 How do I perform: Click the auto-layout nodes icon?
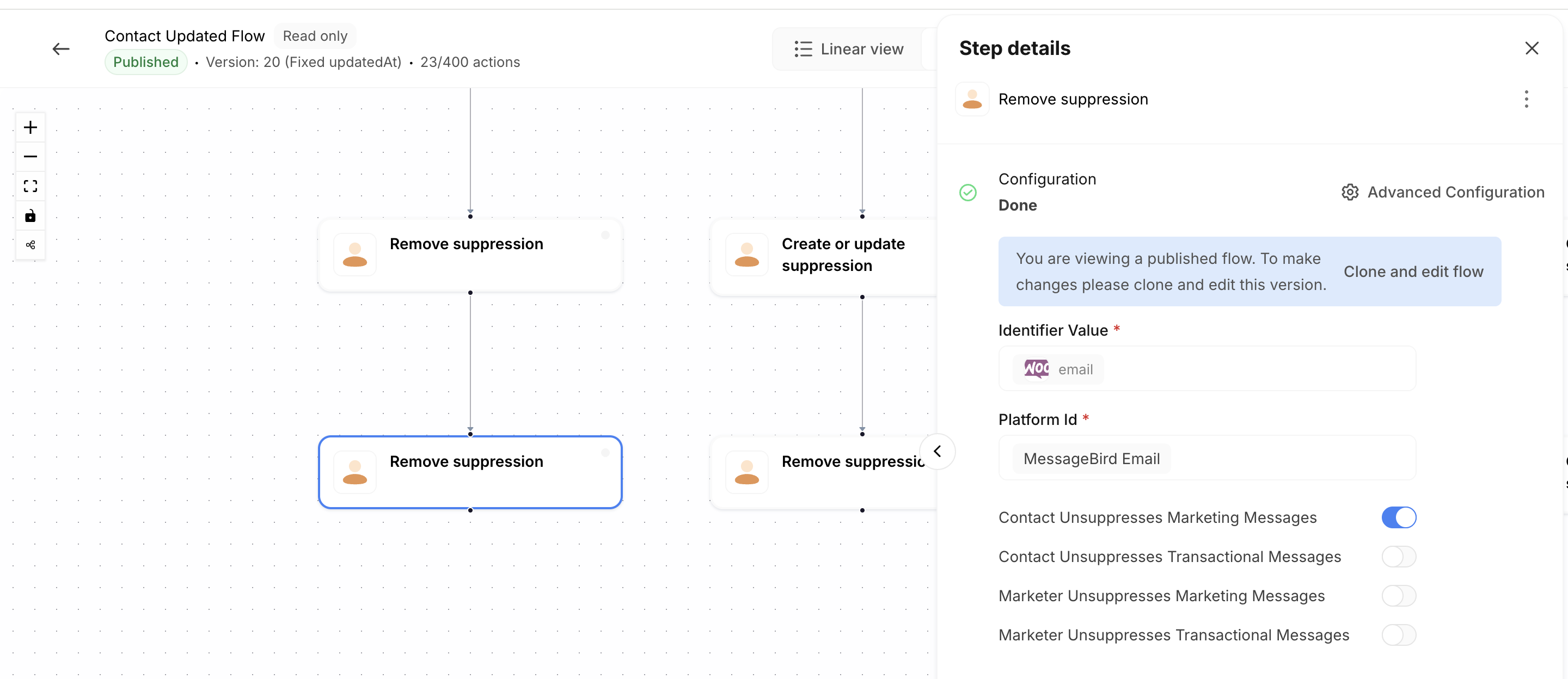(30, 245)
